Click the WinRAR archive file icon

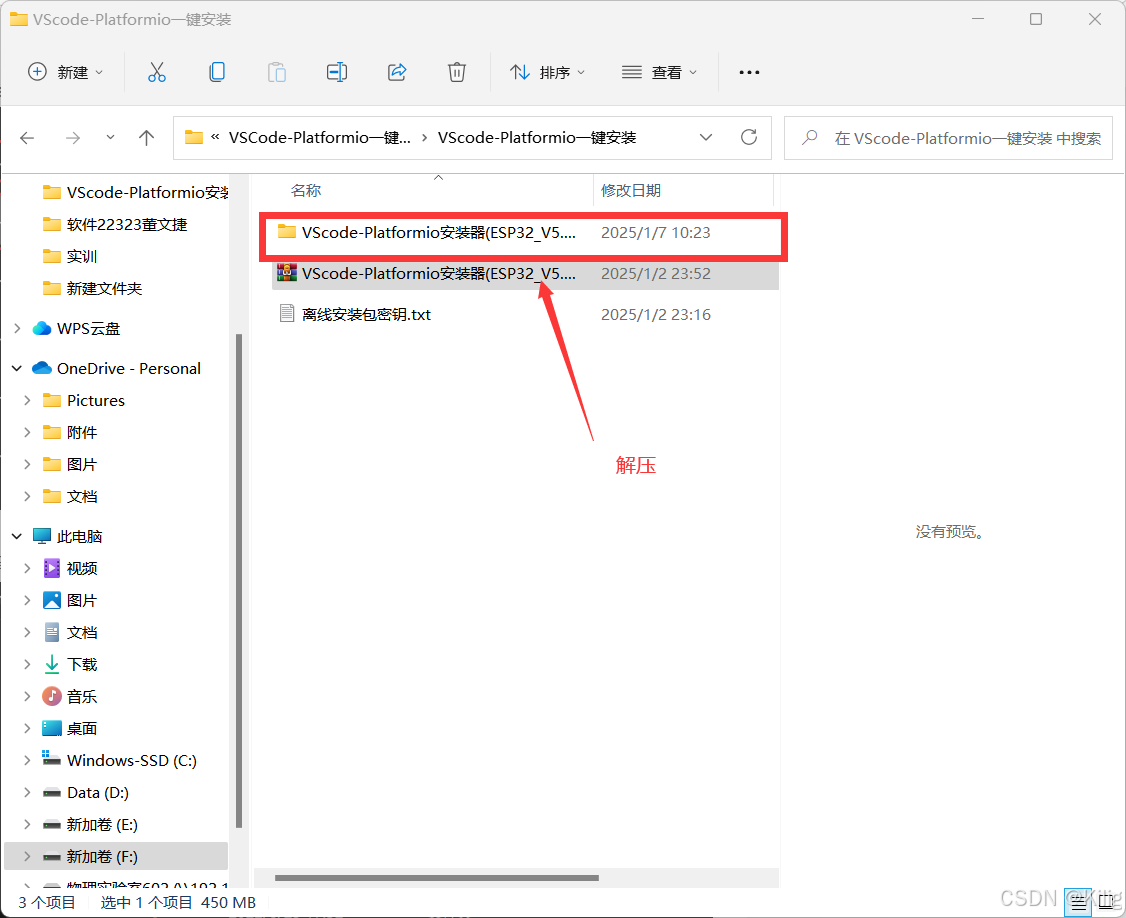287,273
